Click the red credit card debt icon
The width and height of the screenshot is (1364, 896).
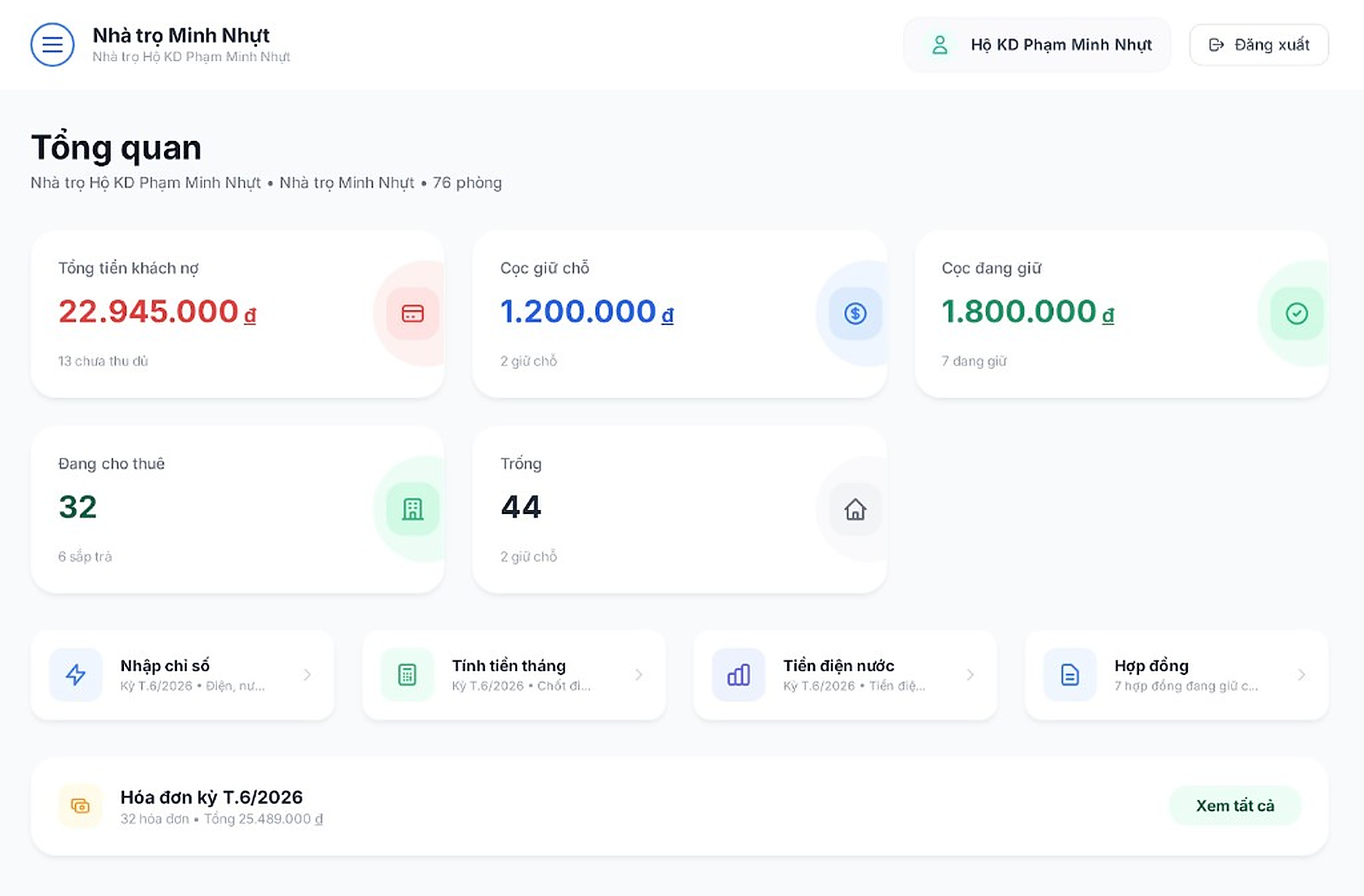coord(412,314)
